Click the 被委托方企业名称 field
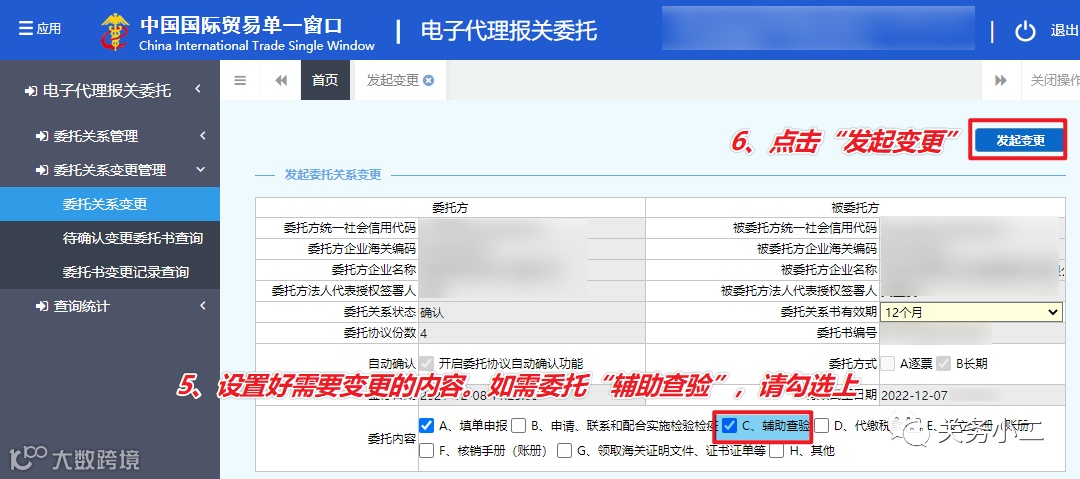1080x479 pixels. [971, 269]
